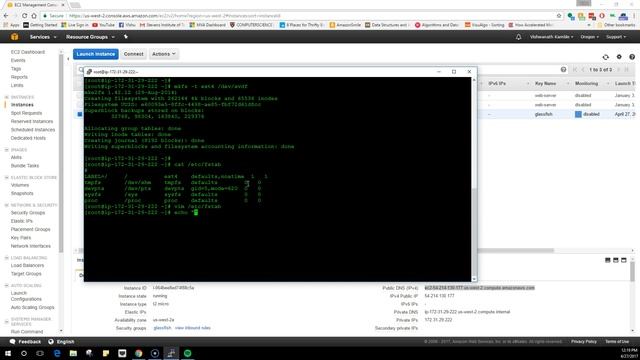Open browser home page icon
This screenshot has width=640, height=360.
click(34, 16)
